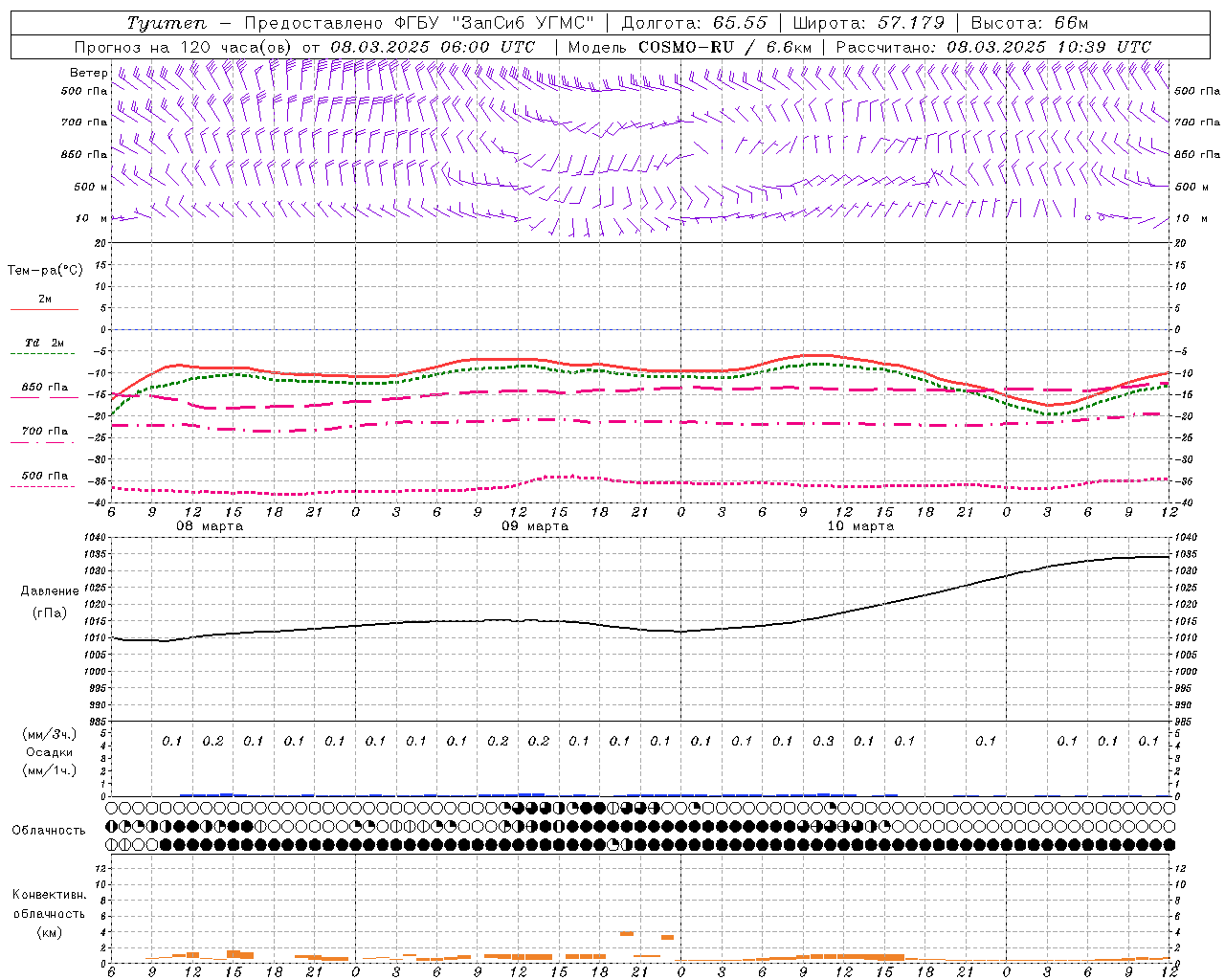Click the "(км)" unit under convective cloudiness
Viewport: 1225px width, 980px height.
tap(49, 932)
